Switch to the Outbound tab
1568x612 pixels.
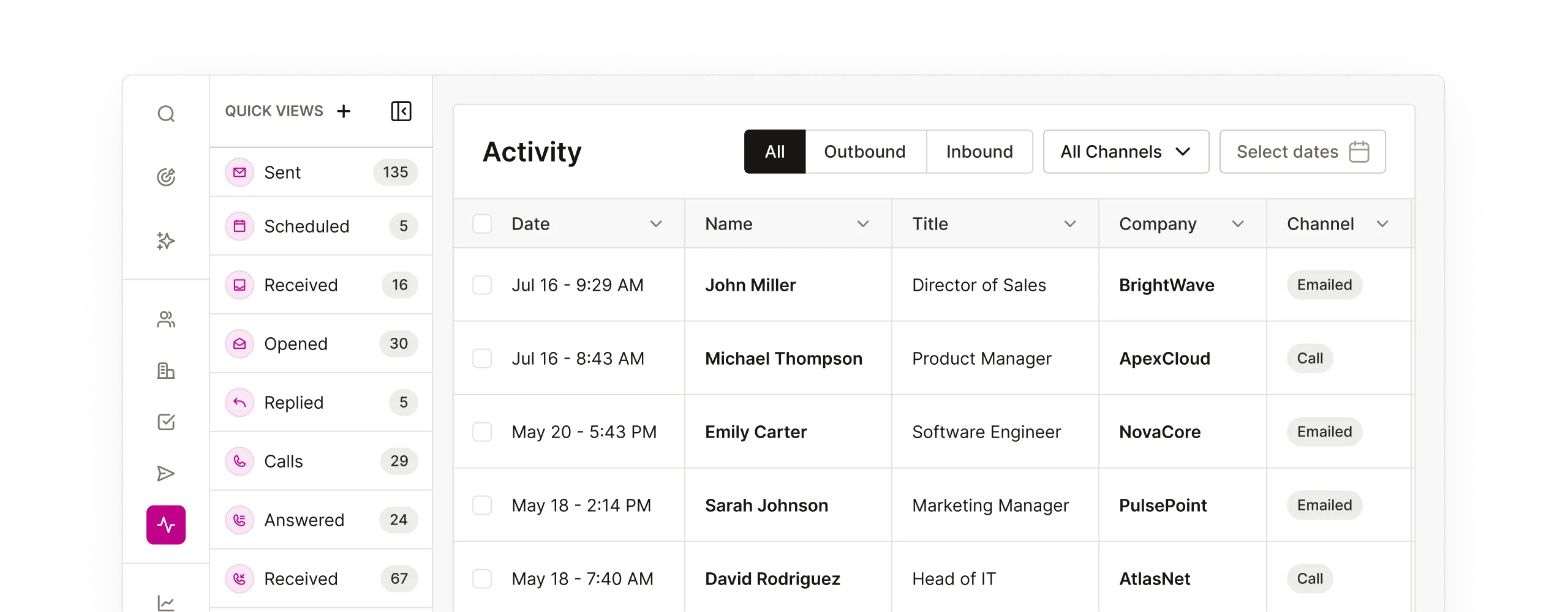(865, 151)
